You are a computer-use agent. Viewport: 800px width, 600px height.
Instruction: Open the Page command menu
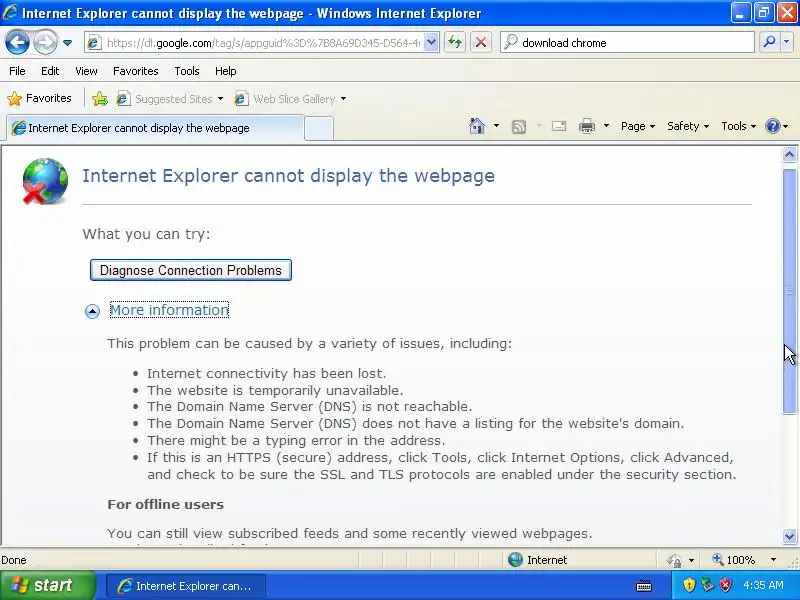[638, 126]
